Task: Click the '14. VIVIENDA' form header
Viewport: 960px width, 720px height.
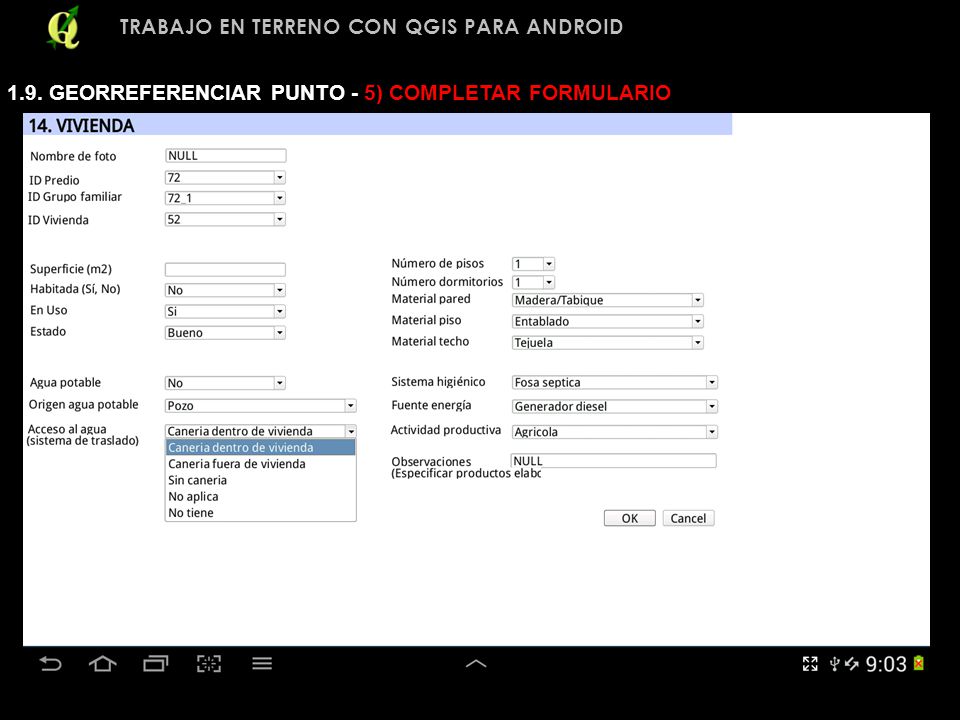Action: pos(378,125)
